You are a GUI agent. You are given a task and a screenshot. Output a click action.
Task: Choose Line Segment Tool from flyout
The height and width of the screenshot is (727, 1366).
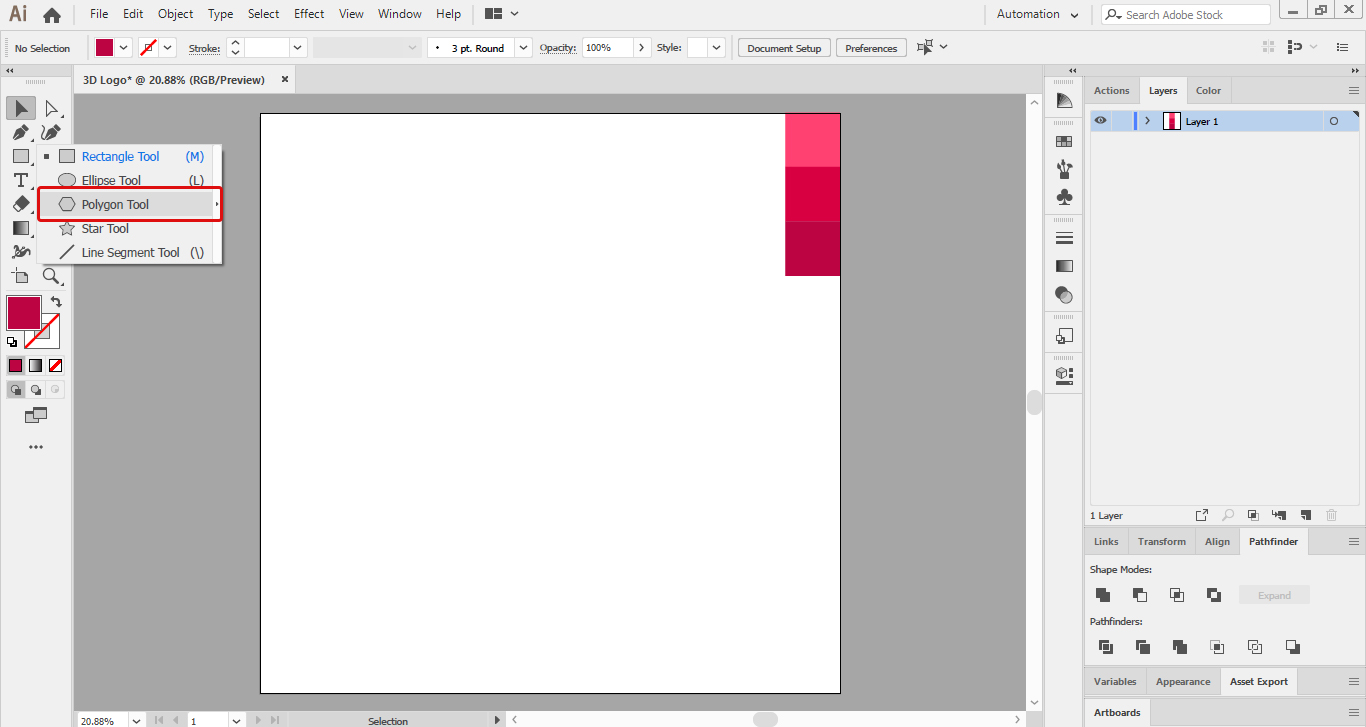point(130,252)
